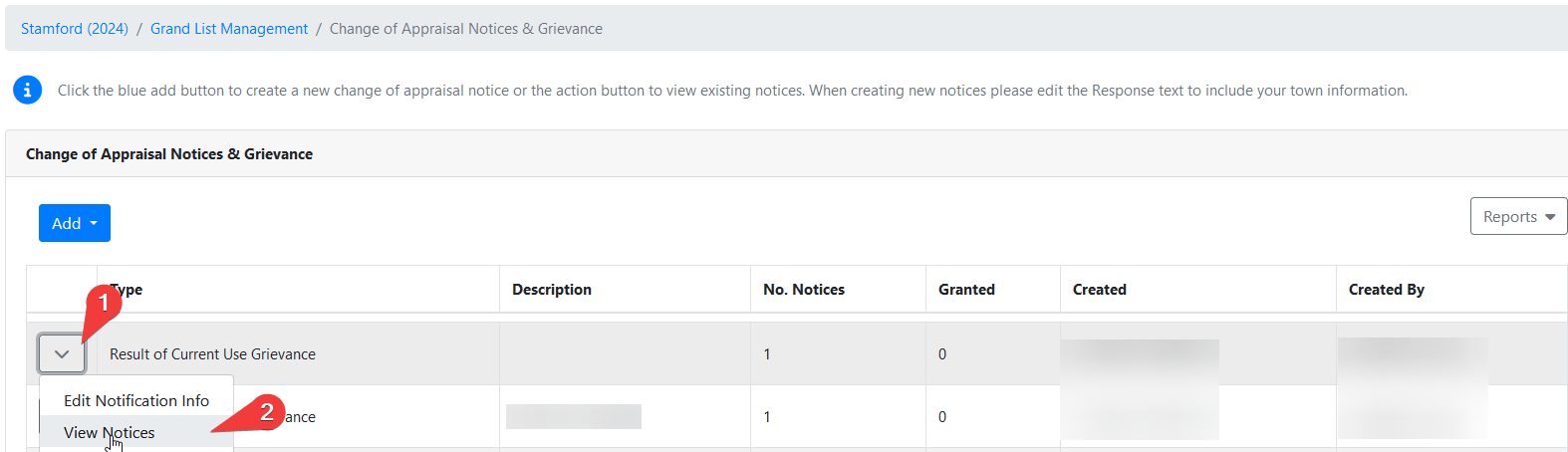Click the blue information icon

(x=27, y=90)
